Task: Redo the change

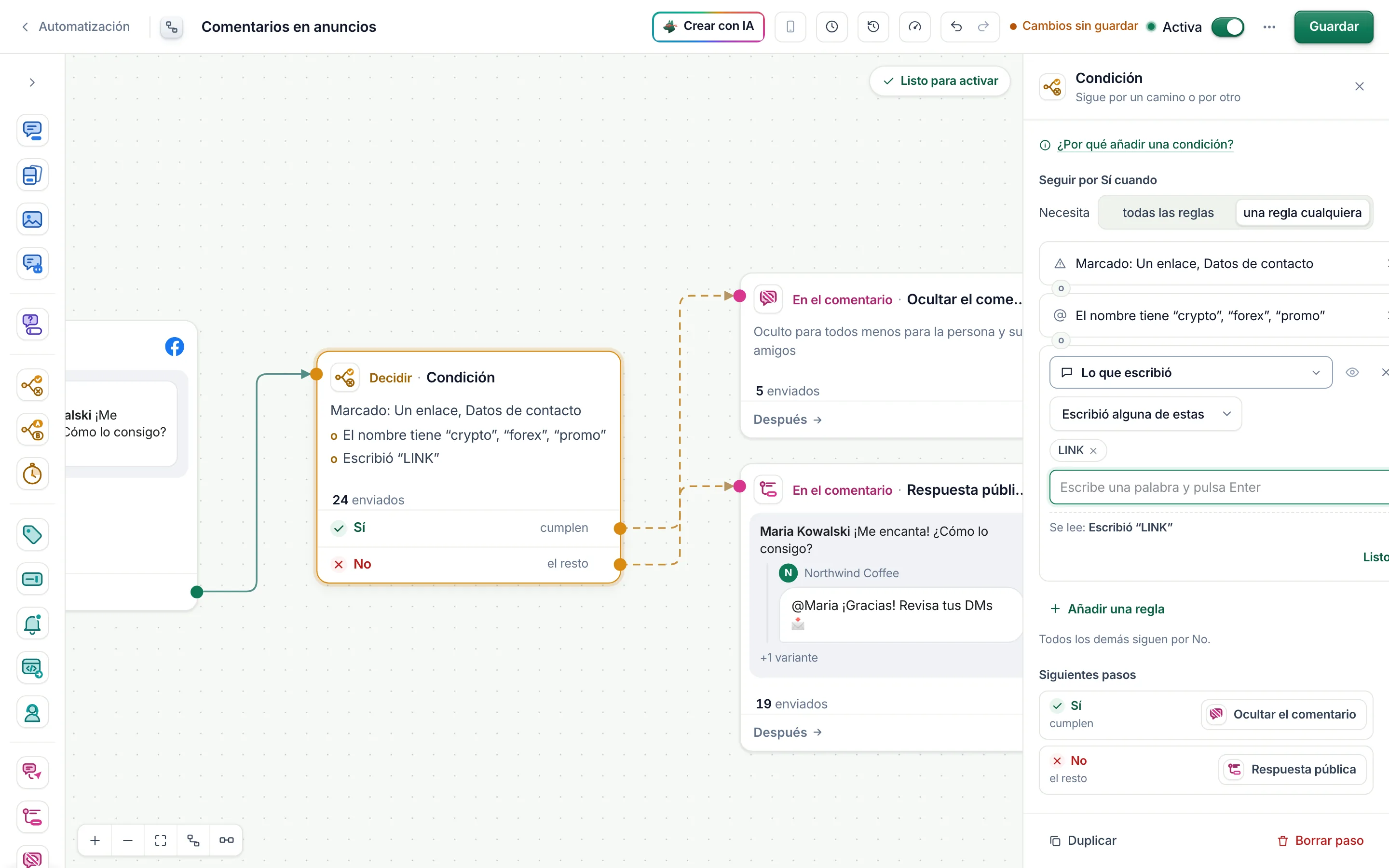Action: [983, 27]
